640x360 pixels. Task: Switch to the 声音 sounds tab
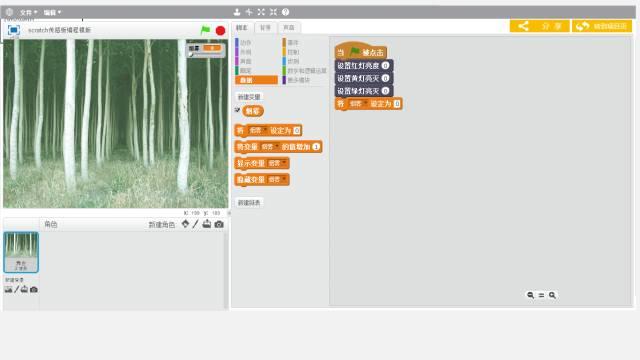click(289, 27)
